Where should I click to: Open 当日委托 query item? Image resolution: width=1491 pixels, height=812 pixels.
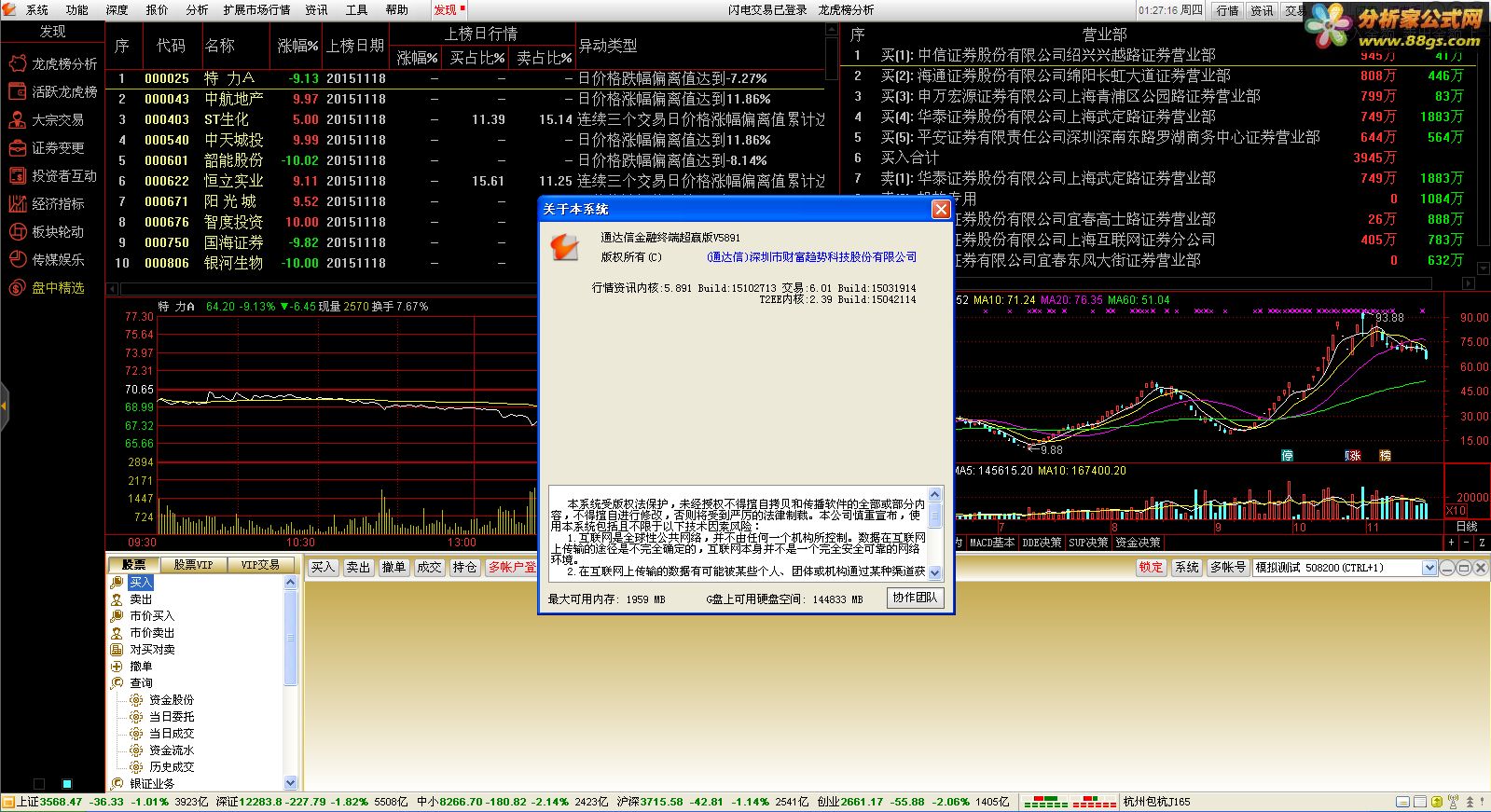pos(172,717)
